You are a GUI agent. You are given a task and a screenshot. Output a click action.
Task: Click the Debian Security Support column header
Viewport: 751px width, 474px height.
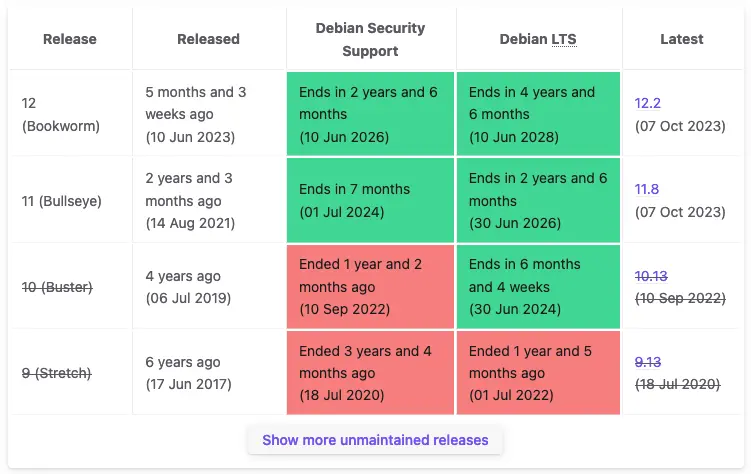coord(370,39)
